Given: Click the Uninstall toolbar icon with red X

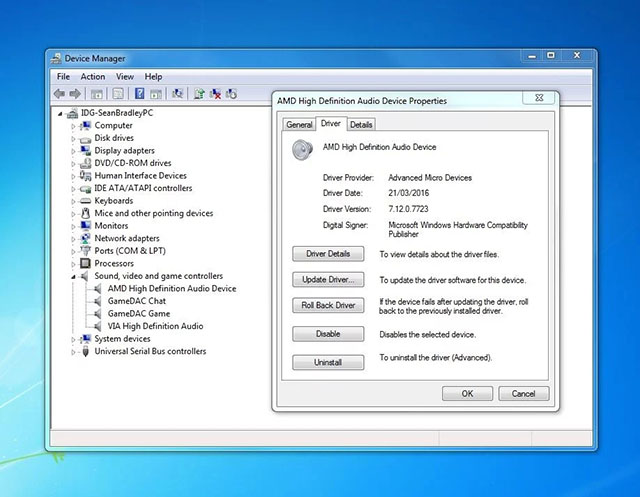Looking at the screenshot, I should point(215,94).
